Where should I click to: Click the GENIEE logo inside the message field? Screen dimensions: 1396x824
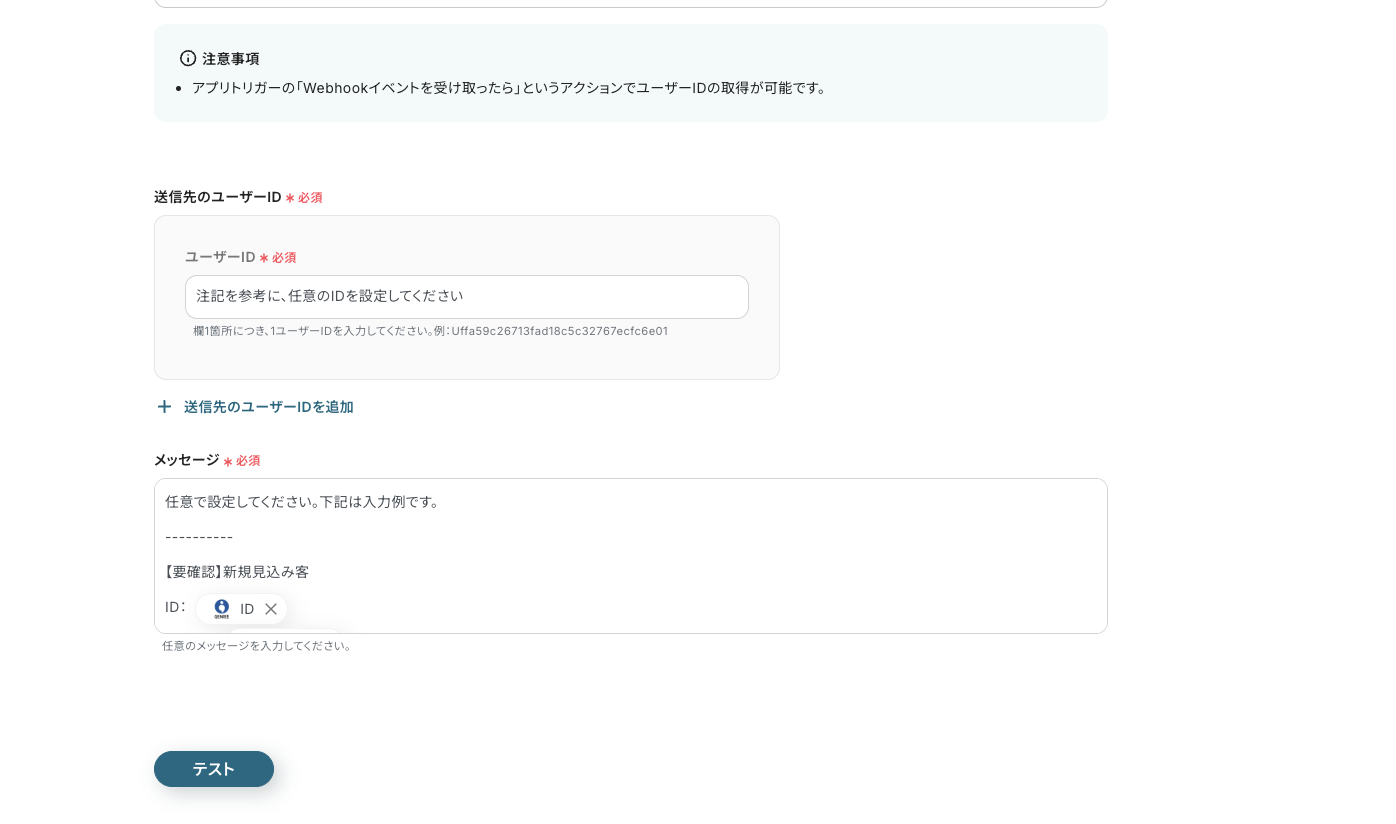(x=221, y=608)
